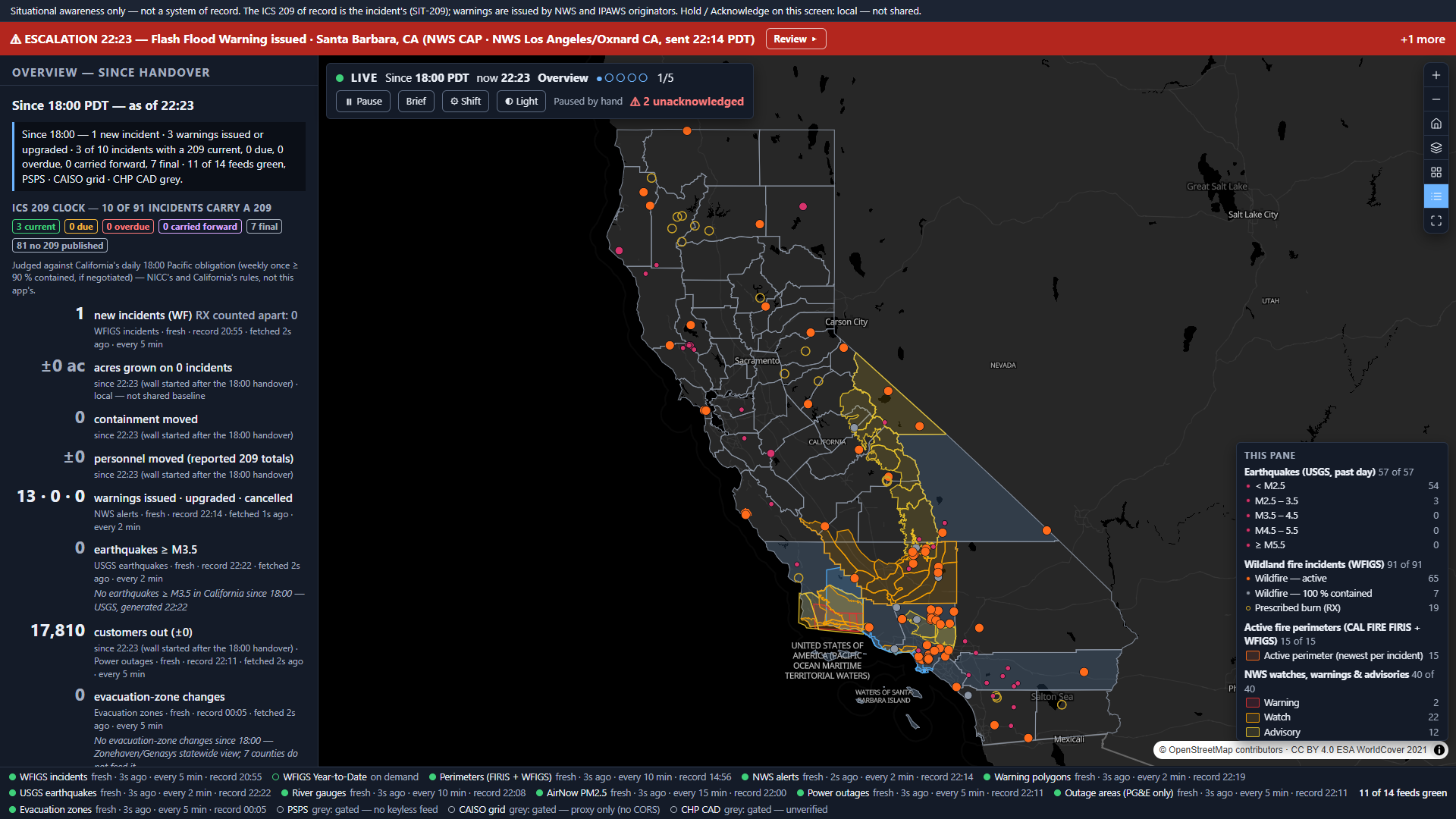Pause the live overview rotation
Viewport: 1456px width, 819px height.
point(363,102)
